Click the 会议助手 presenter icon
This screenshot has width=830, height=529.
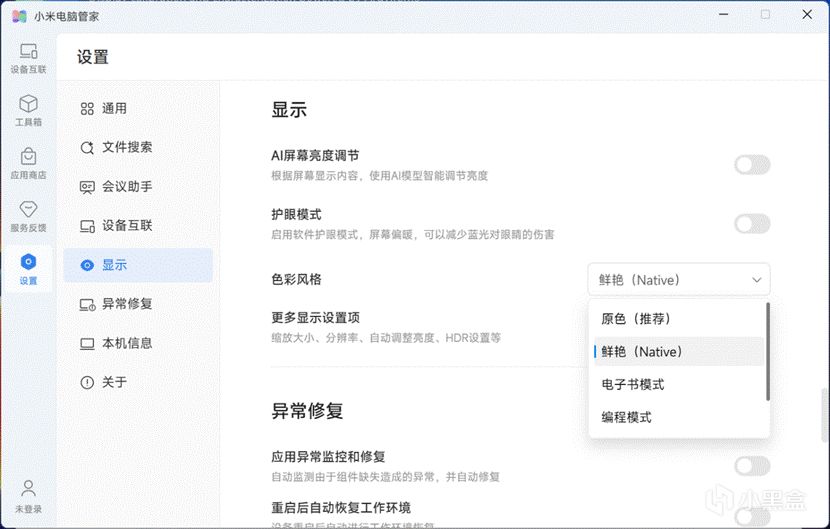point(87,187)
